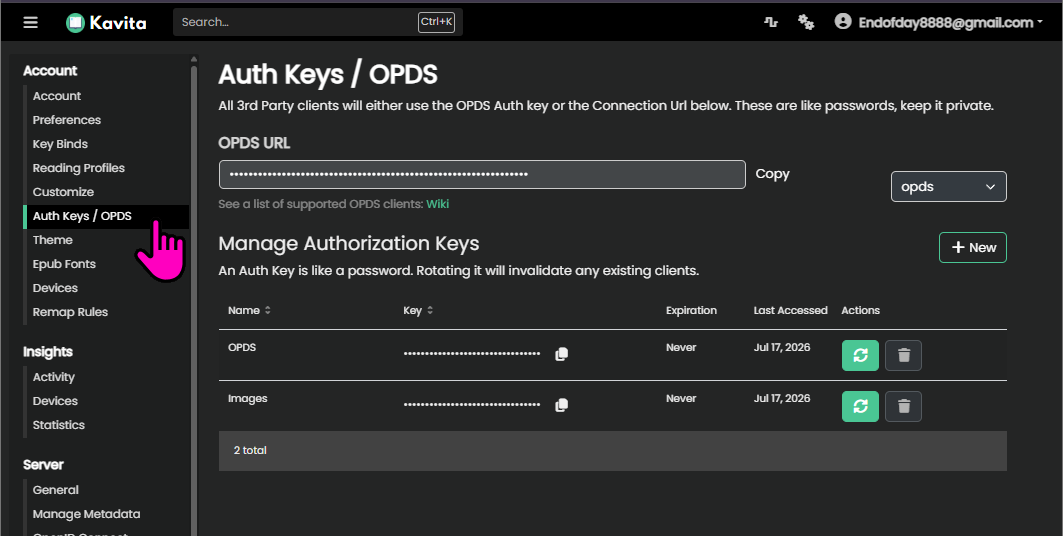Click the "OPDS" name cell
The height and width of the screenshot is (536, 1063).
[x=242, y=348]
